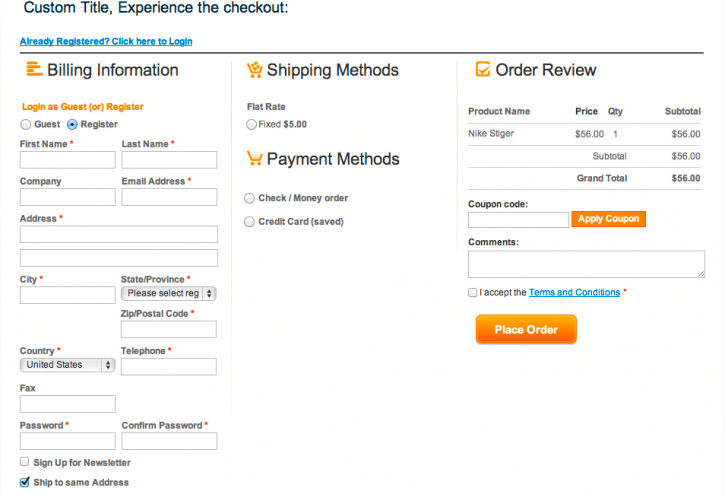Open the Terms and Conditions link
The width and height of the screenshot is (725, 495).
574,293
